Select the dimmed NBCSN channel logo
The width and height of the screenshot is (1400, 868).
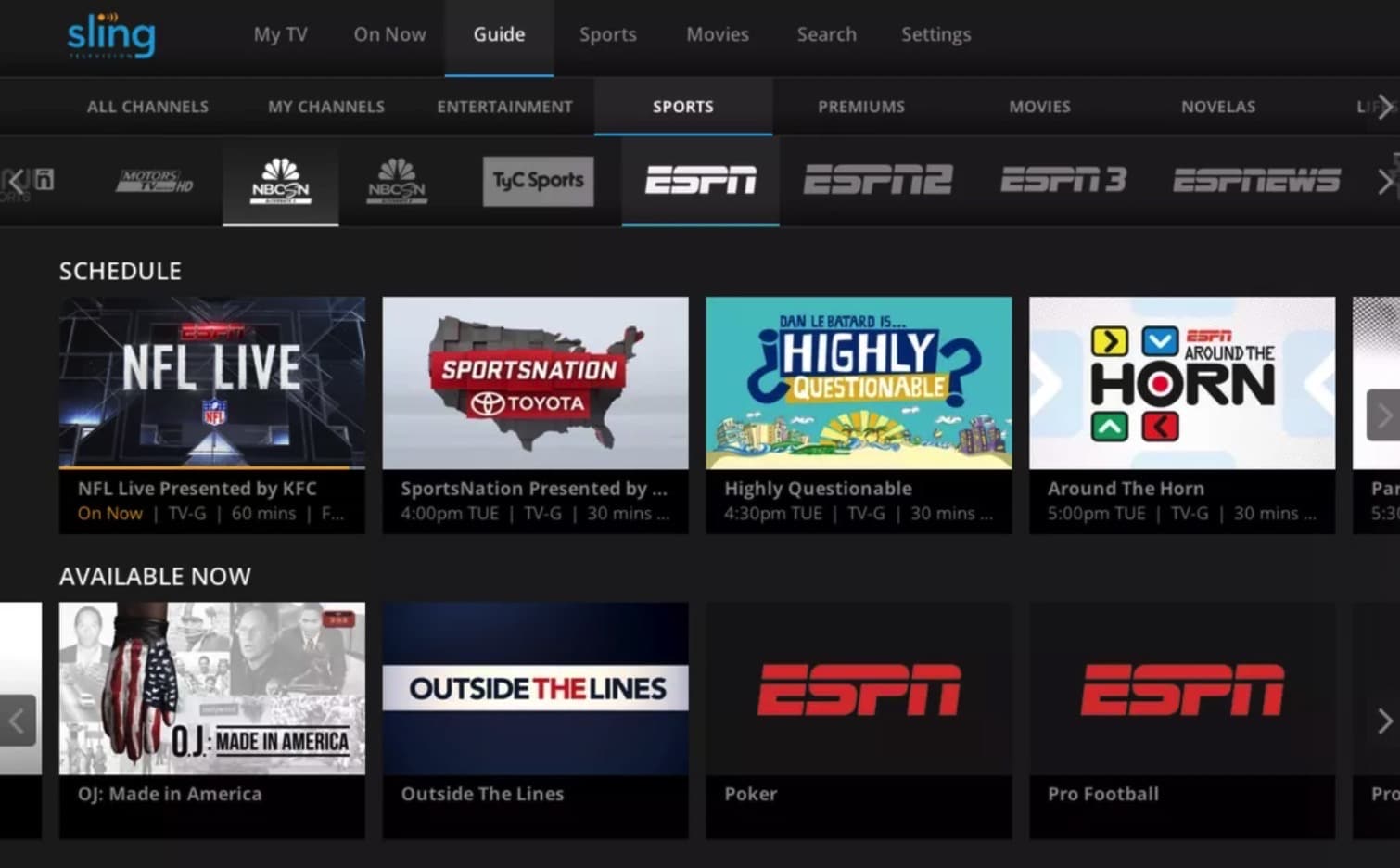397,180
